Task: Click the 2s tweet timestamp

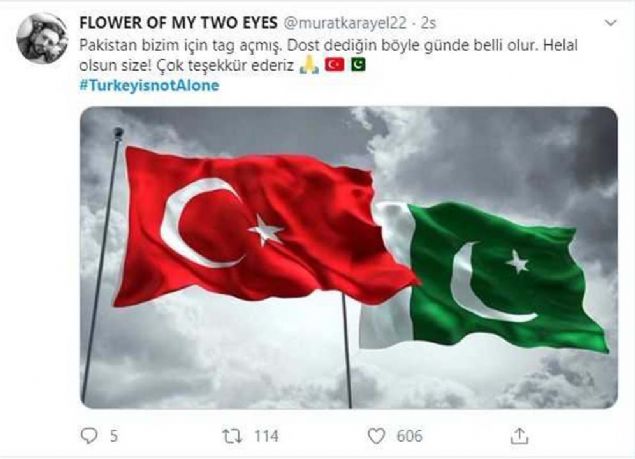Action: coord(428,23)
